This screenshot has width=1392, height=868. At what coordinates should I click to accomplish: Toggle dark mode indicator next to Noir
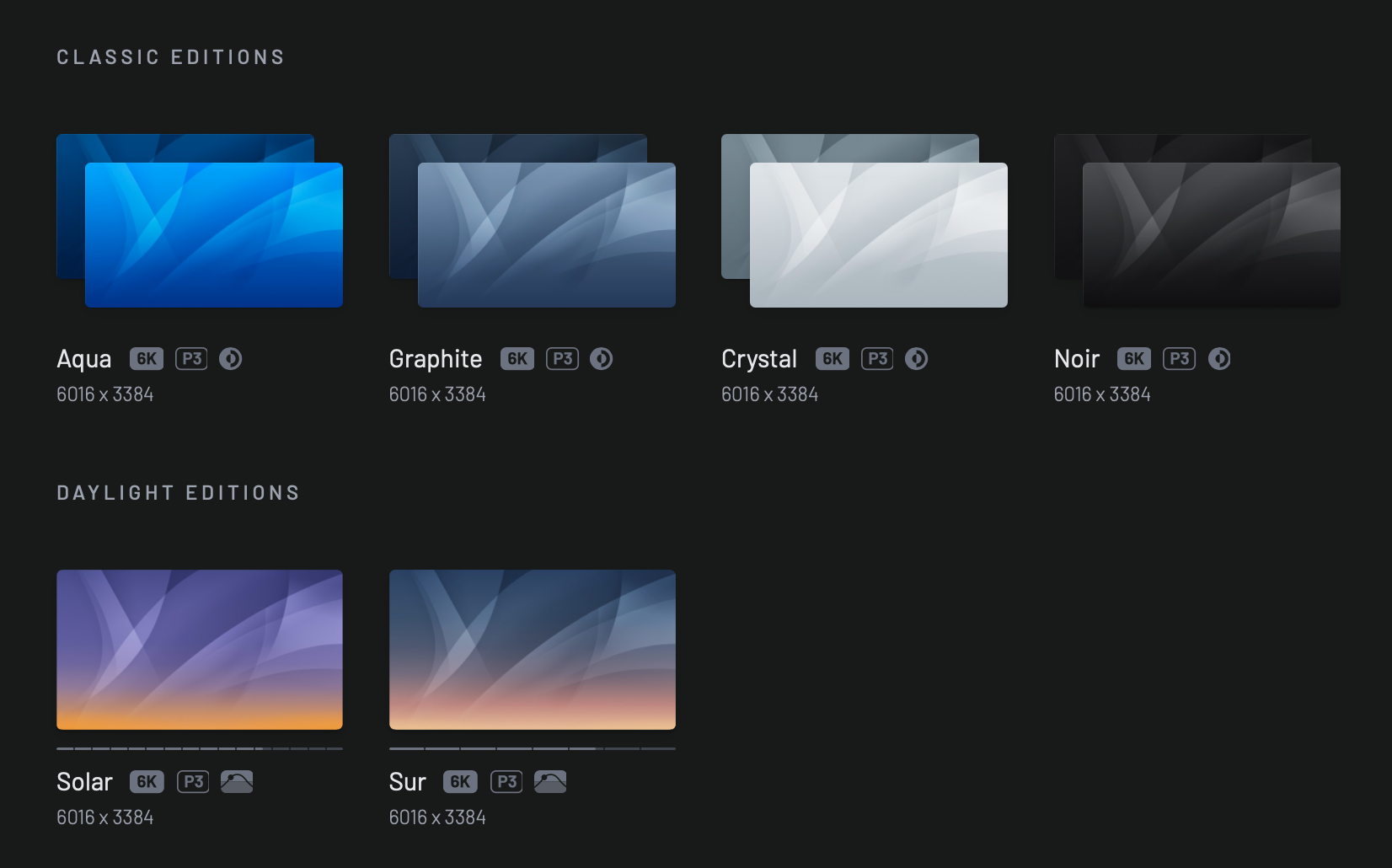(1219, 358)
